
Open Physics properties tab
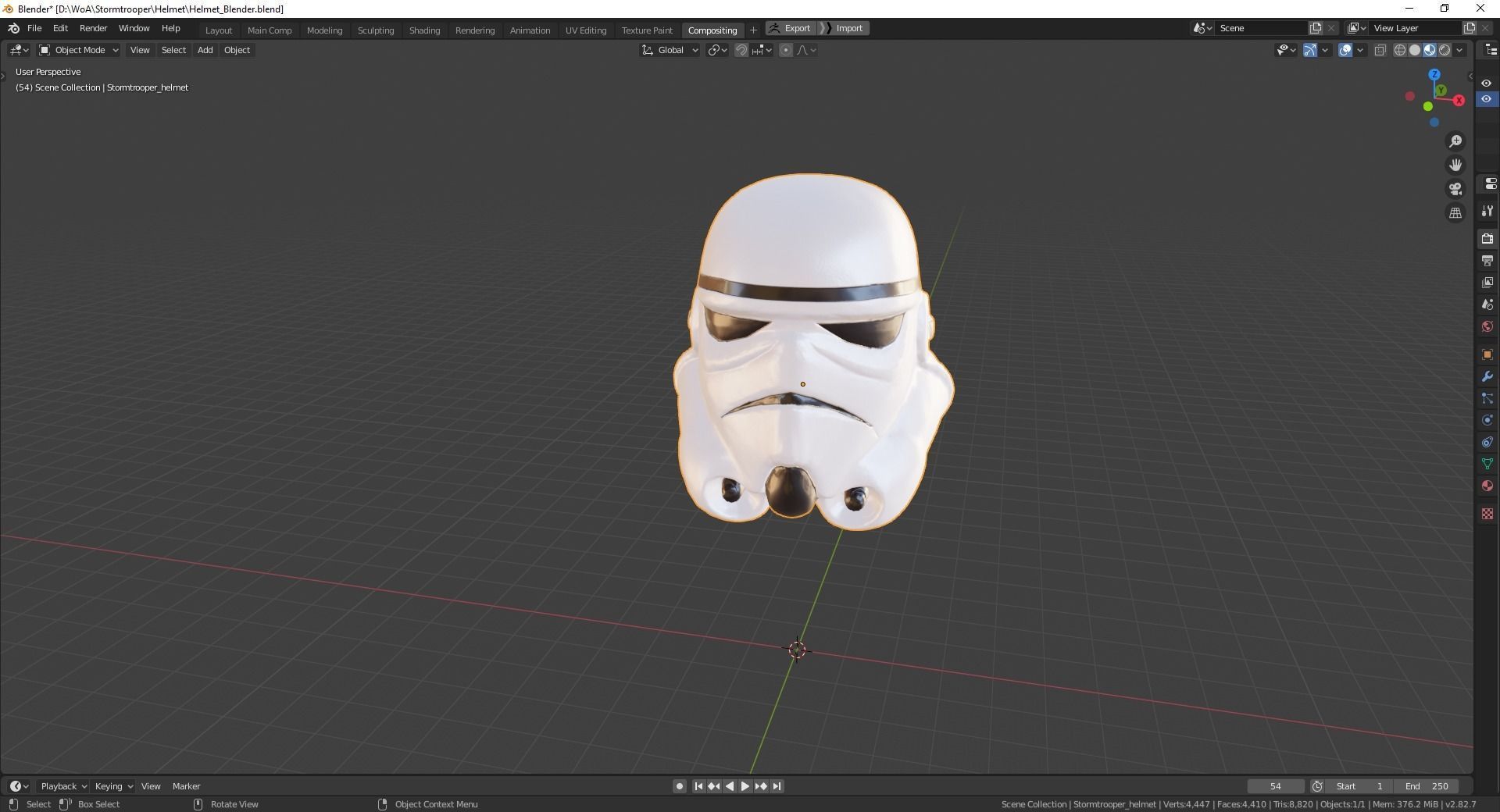click(1487, 420)
